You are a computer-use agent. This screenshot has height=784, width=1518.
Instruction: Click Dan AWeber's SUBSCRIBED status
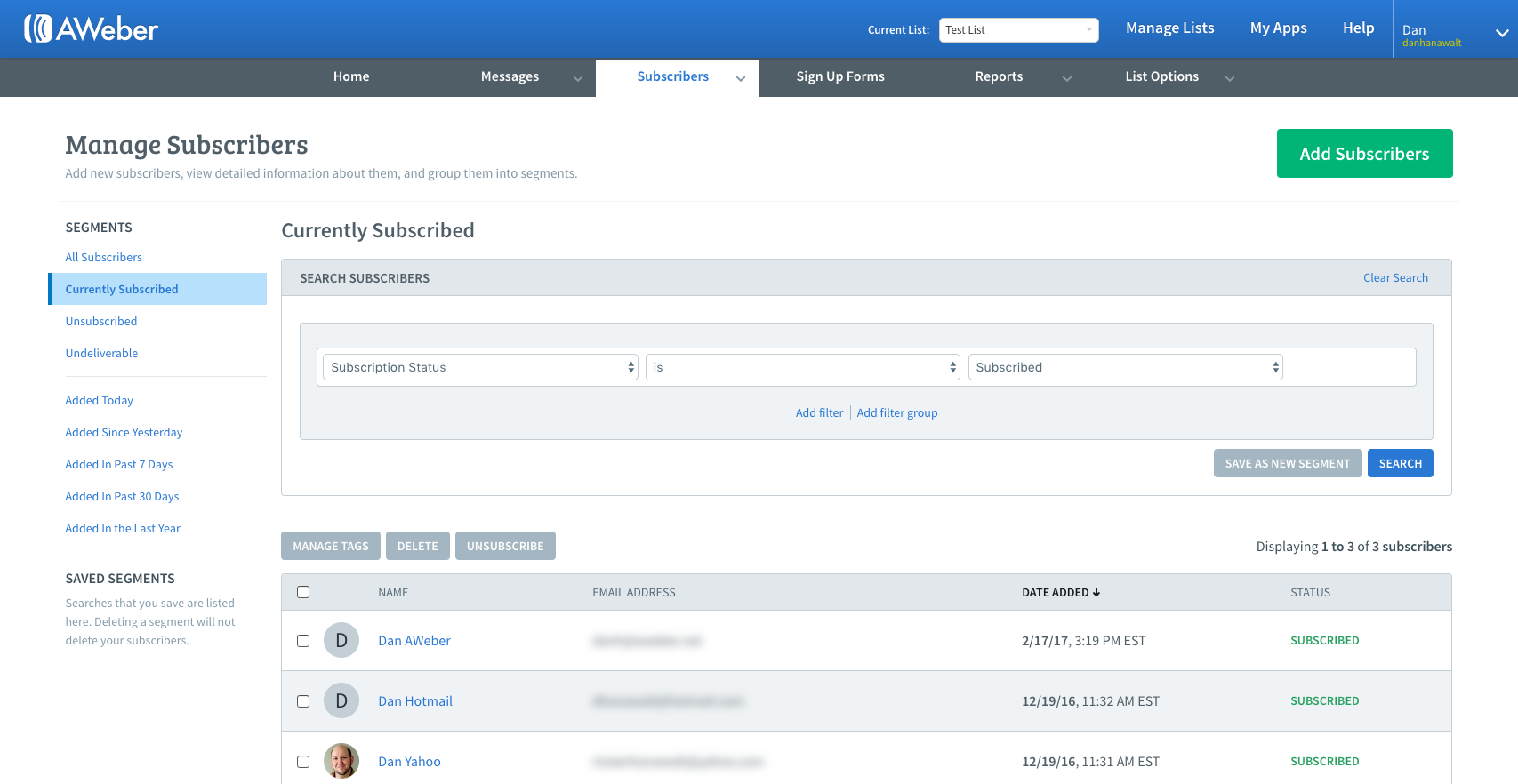[x=1325, y=641]
